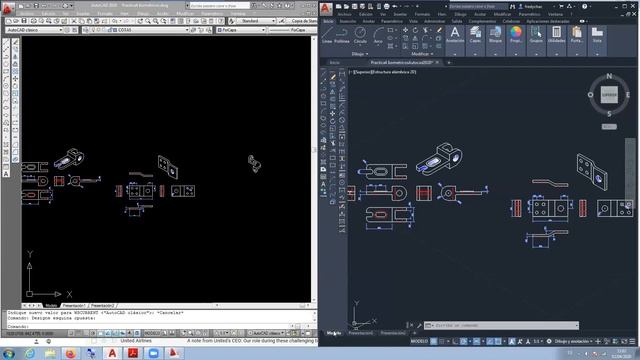Click the Save icon in left window toolbar
The image size is (640, 360).
pyautogui.click(x=24, y=21)
